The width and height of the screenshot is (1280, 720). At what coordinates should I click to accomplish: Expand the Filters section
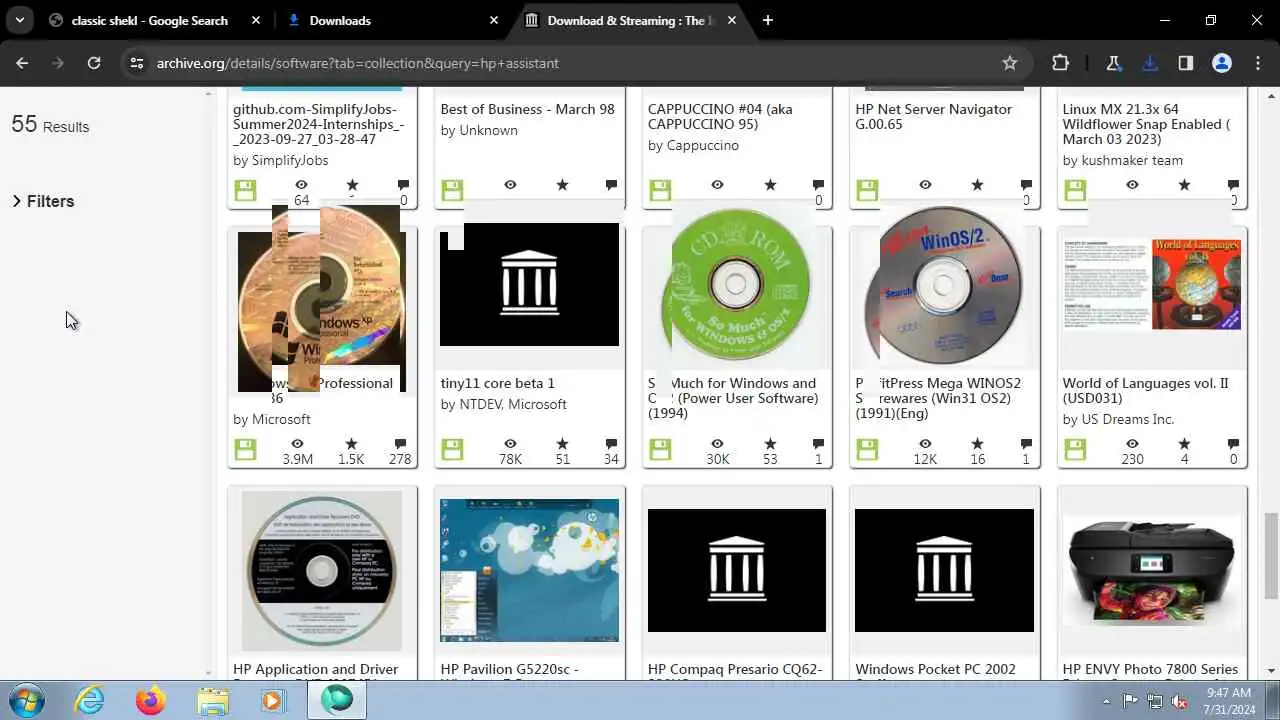coord(43,201)
